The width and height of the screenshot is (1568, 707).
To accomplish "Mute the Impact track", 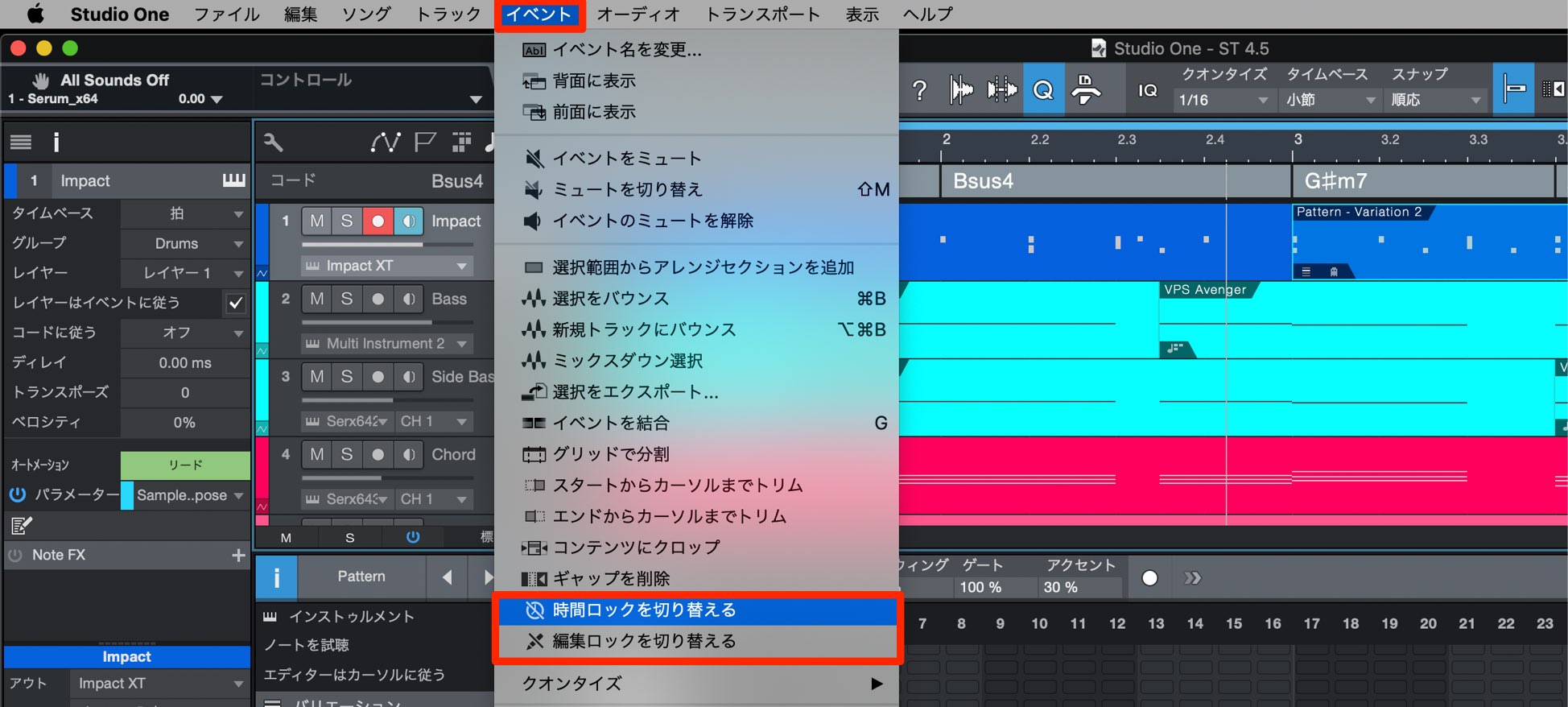I will (x=317, y=221).
